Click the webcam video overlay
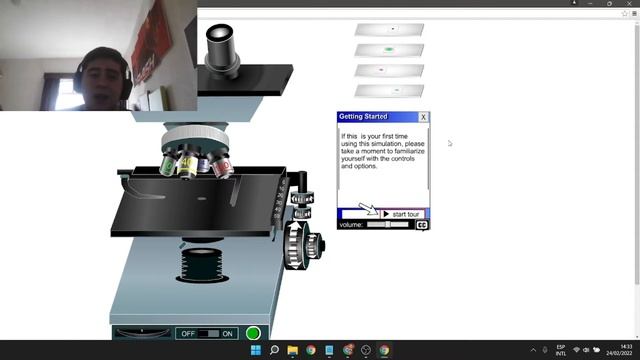The height and width of the screenshot is (360, 640). point(98,55)
